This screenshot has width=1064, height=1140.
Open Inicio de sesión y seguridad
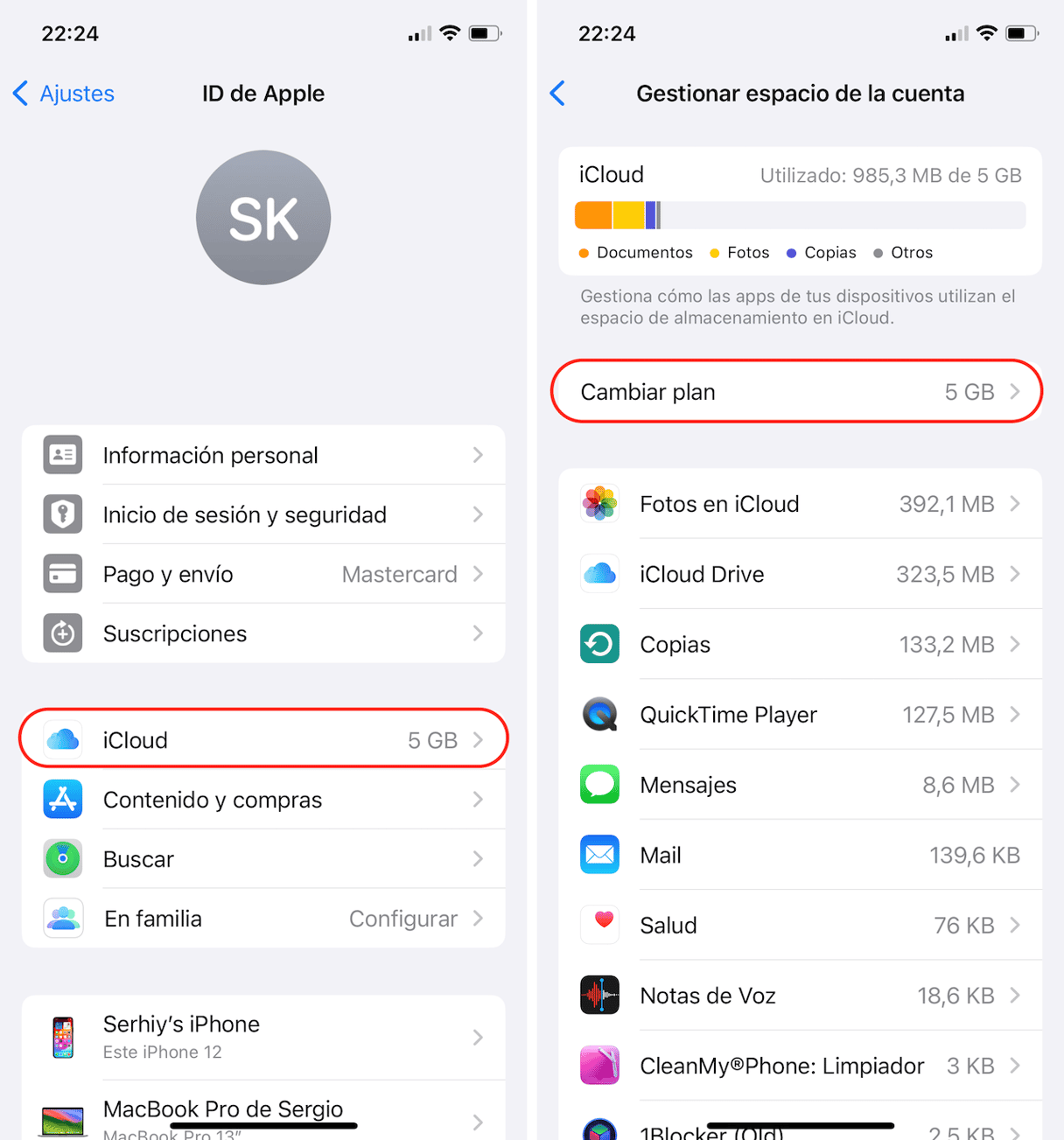point(263,514)
